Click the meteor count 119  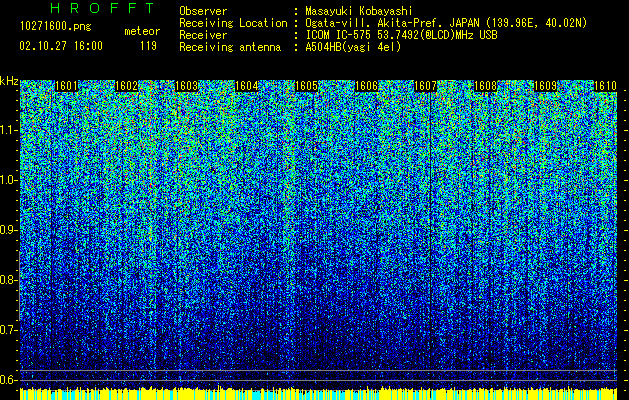[148, 46]
